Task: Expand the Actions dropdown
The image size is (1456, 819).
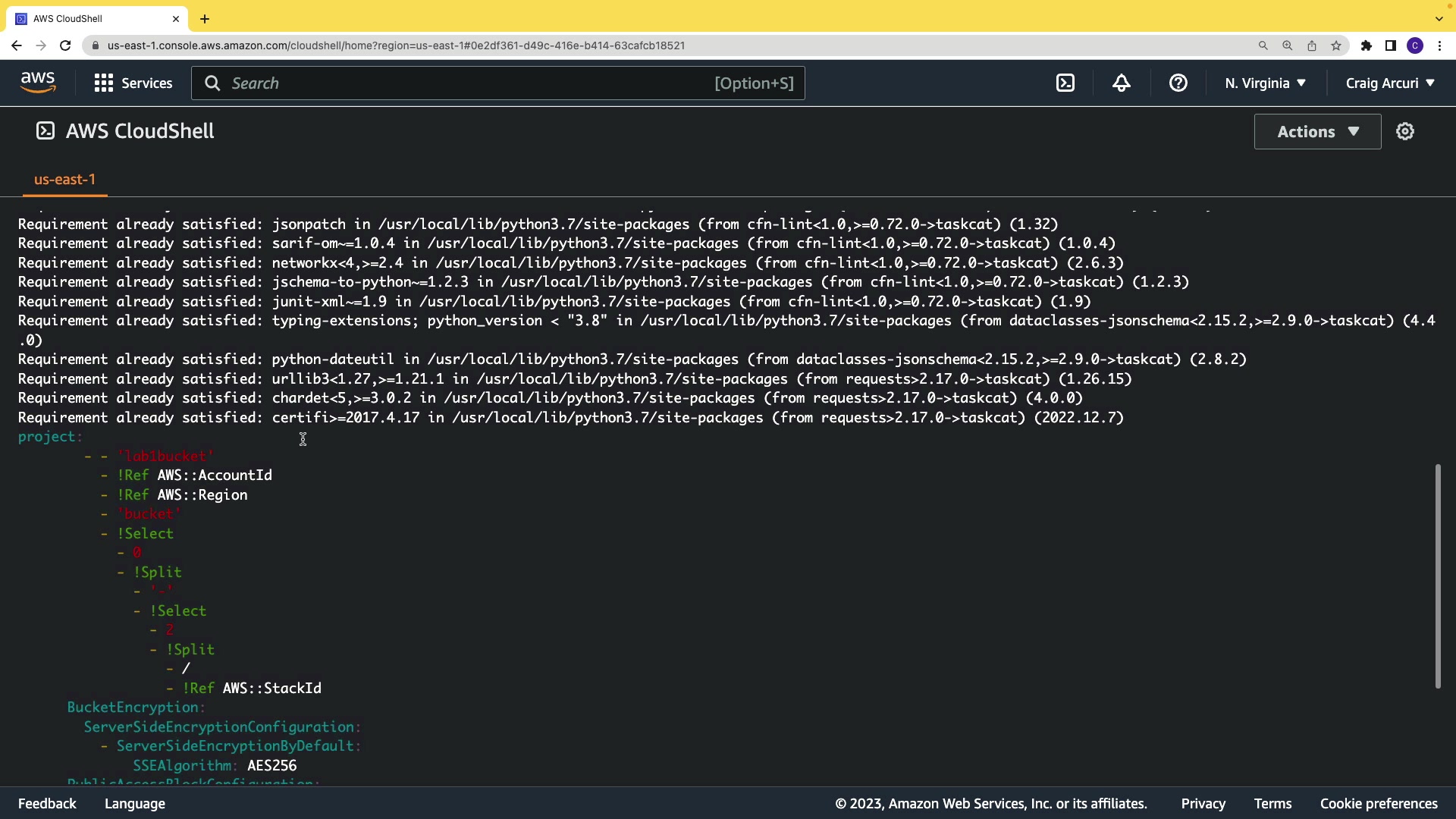Action: (1317, 132)
